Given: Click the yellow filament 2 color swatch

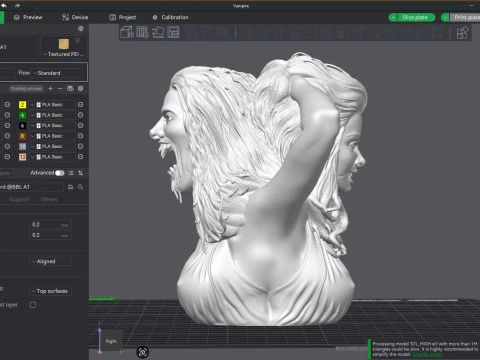Looking at the screenshot, I should 22,105.
